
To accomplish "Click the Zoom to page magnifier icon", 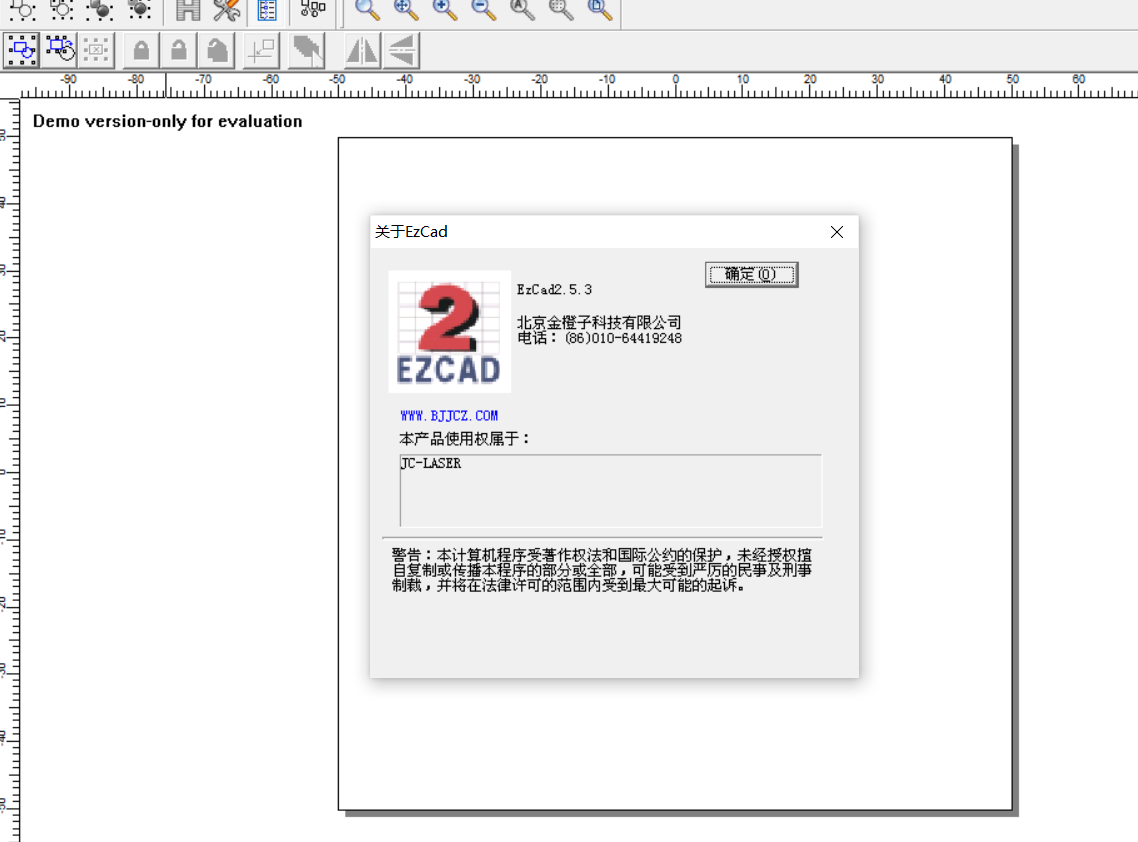I will pos(599,9).
